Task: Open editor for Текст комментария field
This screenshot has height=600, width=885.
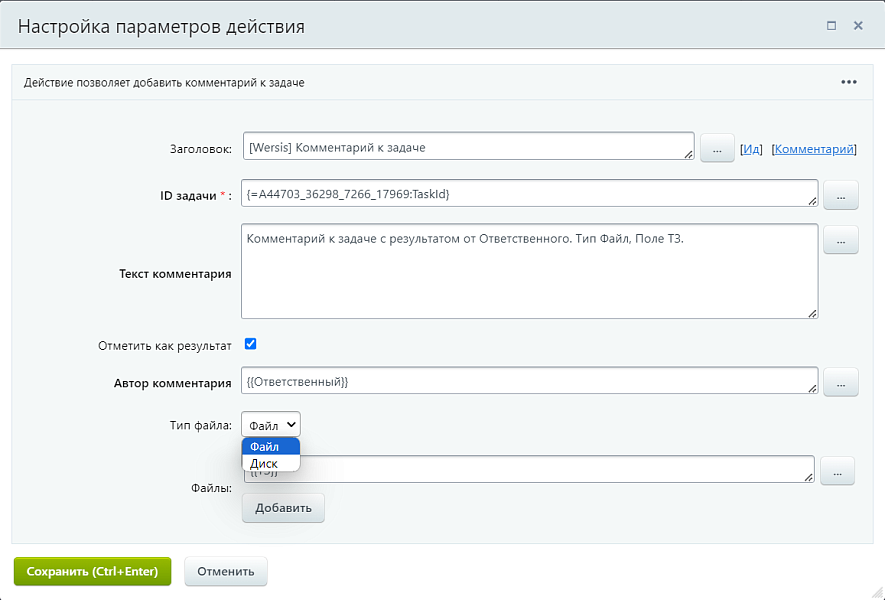Action: 840,240
